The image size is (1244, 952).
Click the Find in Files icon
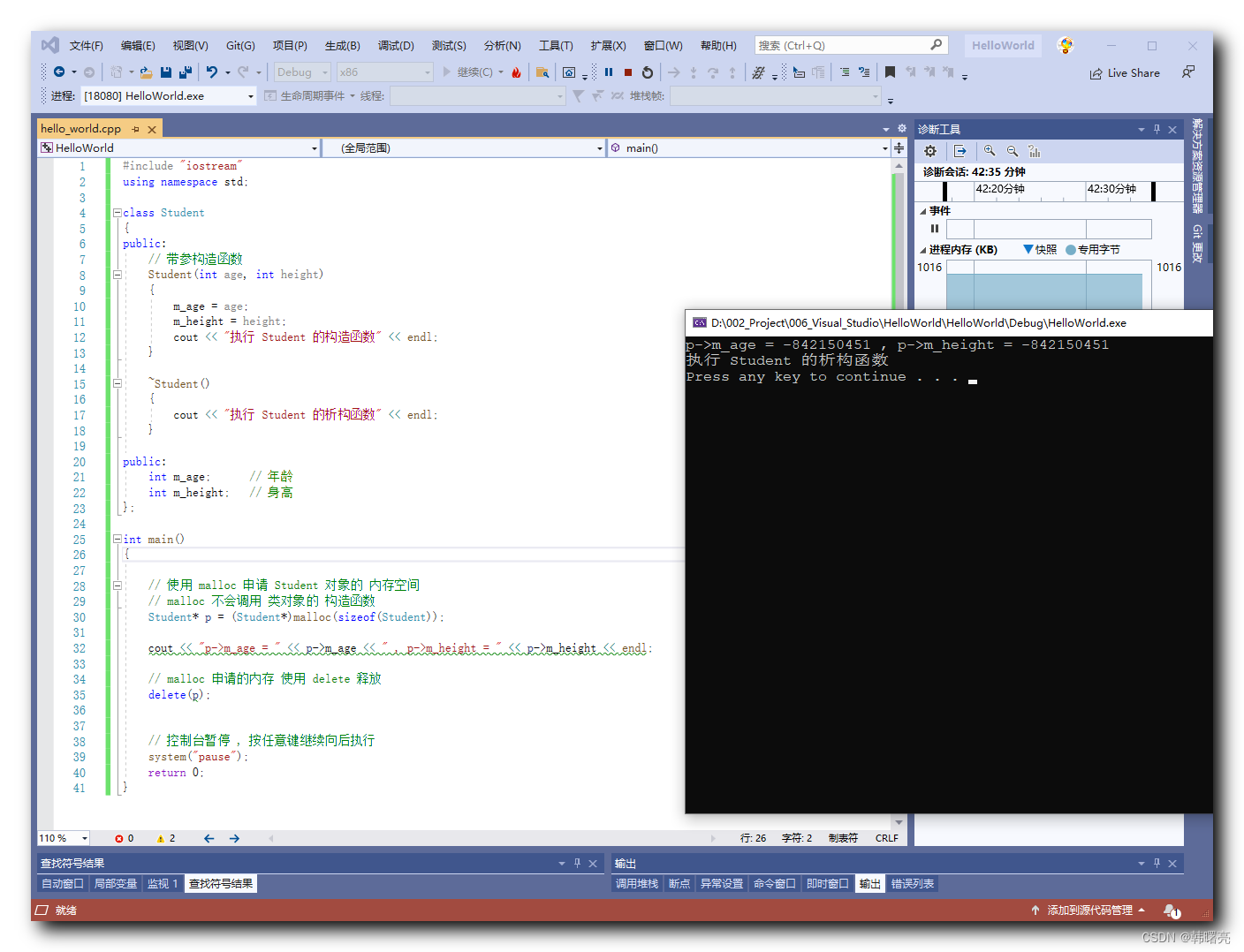click(x=542, y=72)
